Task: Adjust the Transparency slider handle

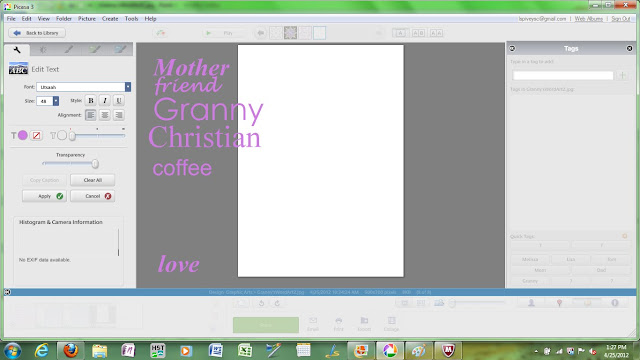Action: pos(95,164)
